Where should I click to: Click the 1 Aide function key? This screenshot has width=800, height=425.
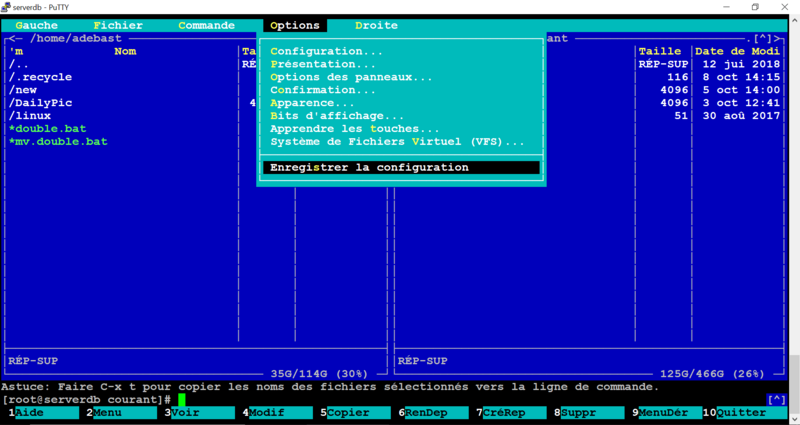click(x=43, y=413)
